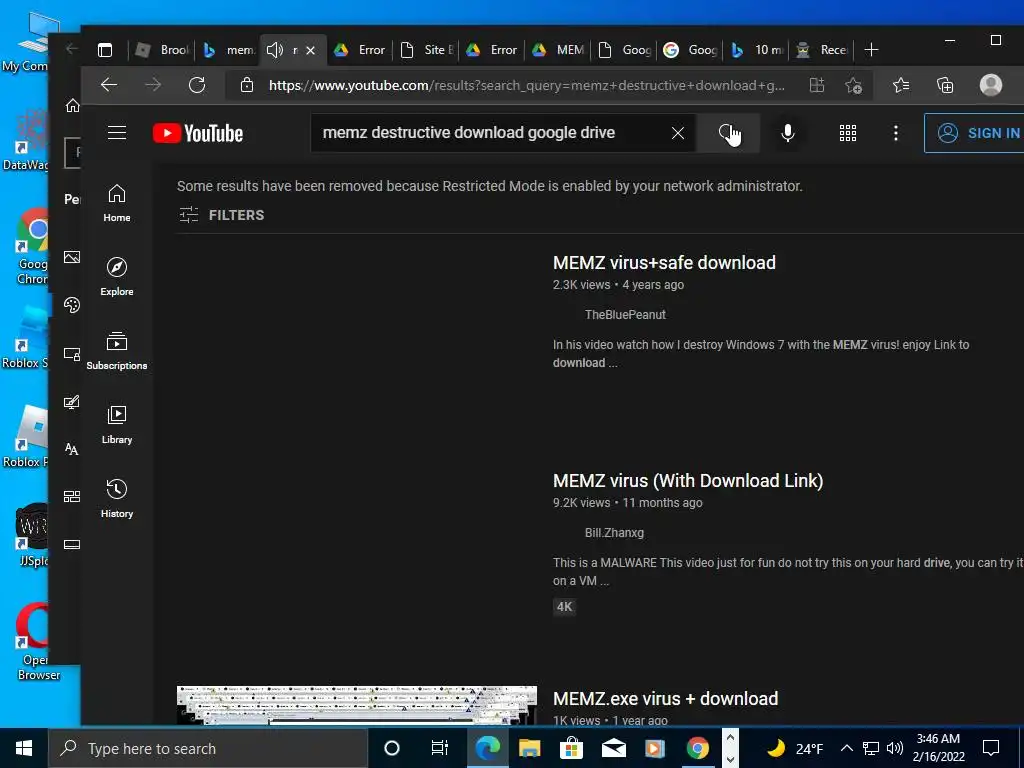Screen dimensions: 1024x768
Task: Click the 4K badge
Action: click(x=564, y=607)
